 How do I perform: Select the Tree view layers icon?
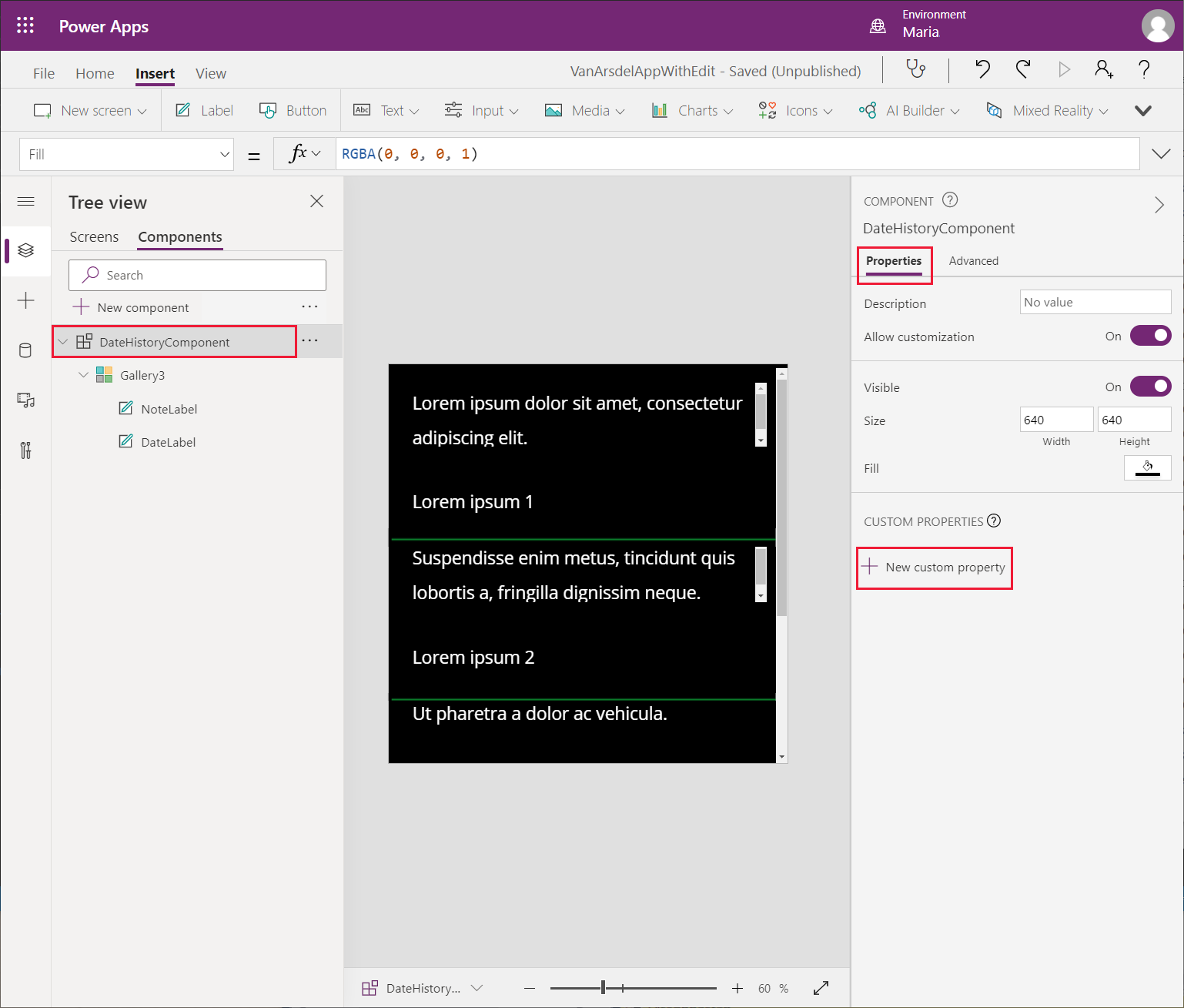[25, 250]
